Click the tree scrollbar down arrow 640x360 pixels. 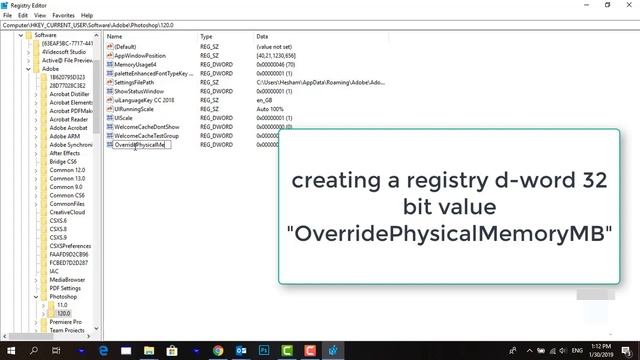click(x=96, y=328)
